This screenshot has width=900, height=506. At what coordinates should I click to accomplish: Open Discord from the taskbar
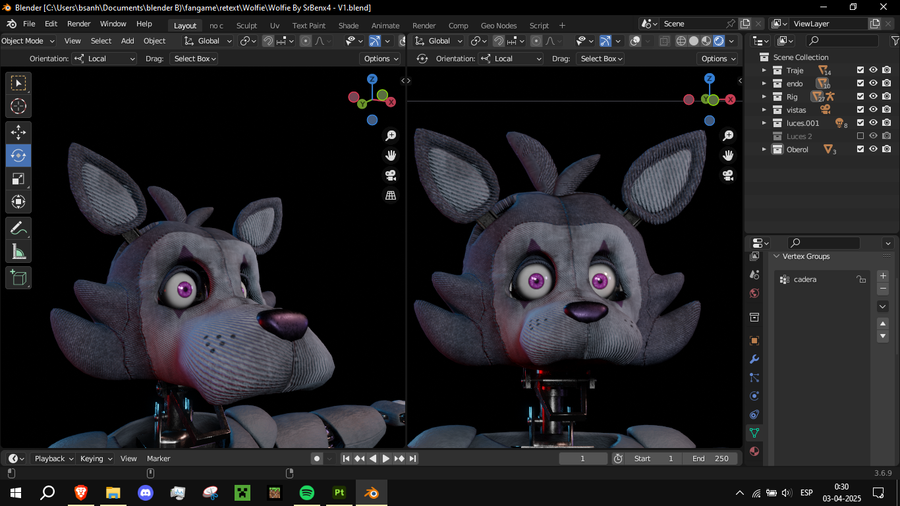point(146,493)
